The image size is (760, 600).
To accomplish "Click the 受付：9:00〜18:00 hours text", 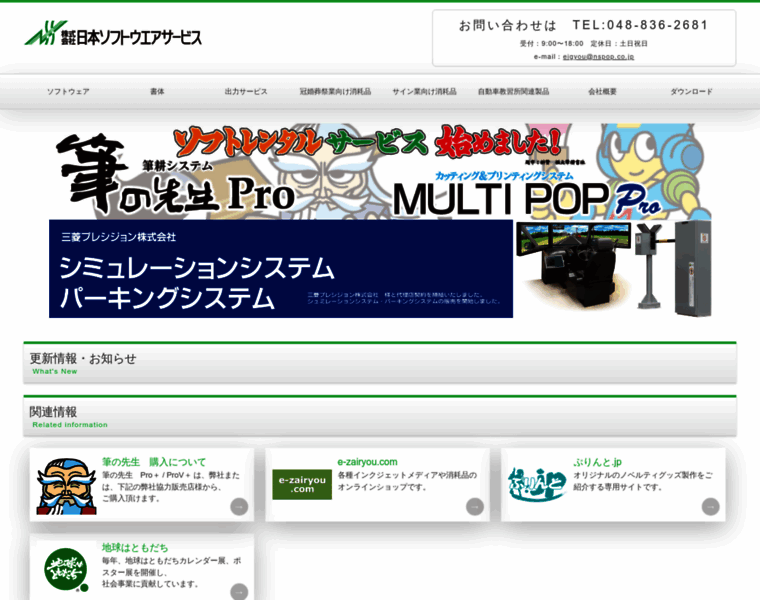I will [552, 44].
